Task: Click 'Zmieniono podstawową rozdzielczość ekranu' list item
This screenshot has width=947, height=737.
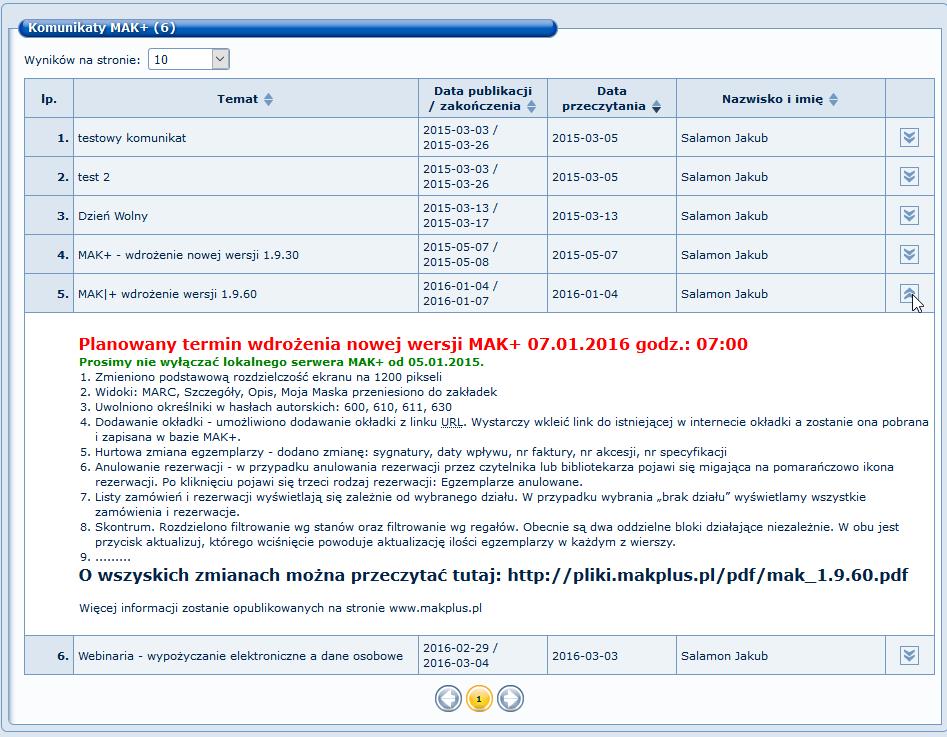Action: [x=268, y=378]
